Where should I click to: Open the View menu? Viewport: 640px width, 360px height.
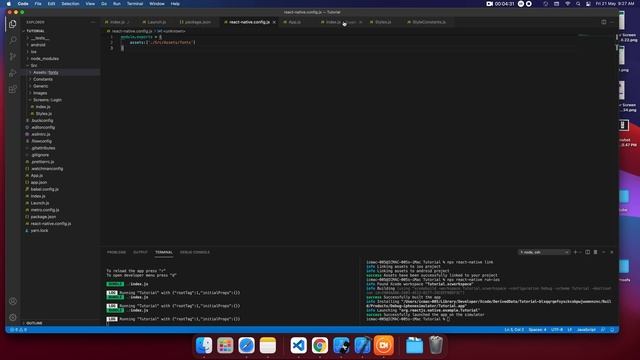click(x=90, y=4)
